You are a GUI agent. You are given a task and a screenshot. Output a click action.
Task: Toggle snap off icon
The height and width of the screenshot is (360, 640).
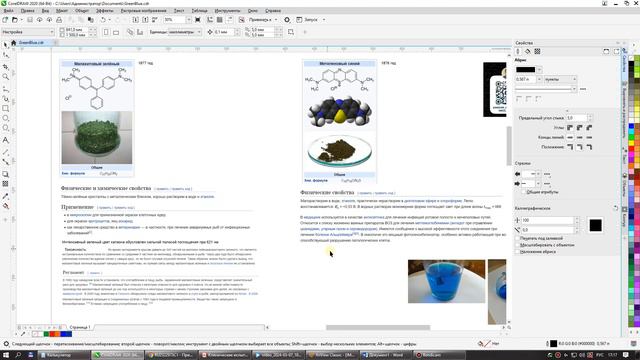click(242, 20)
